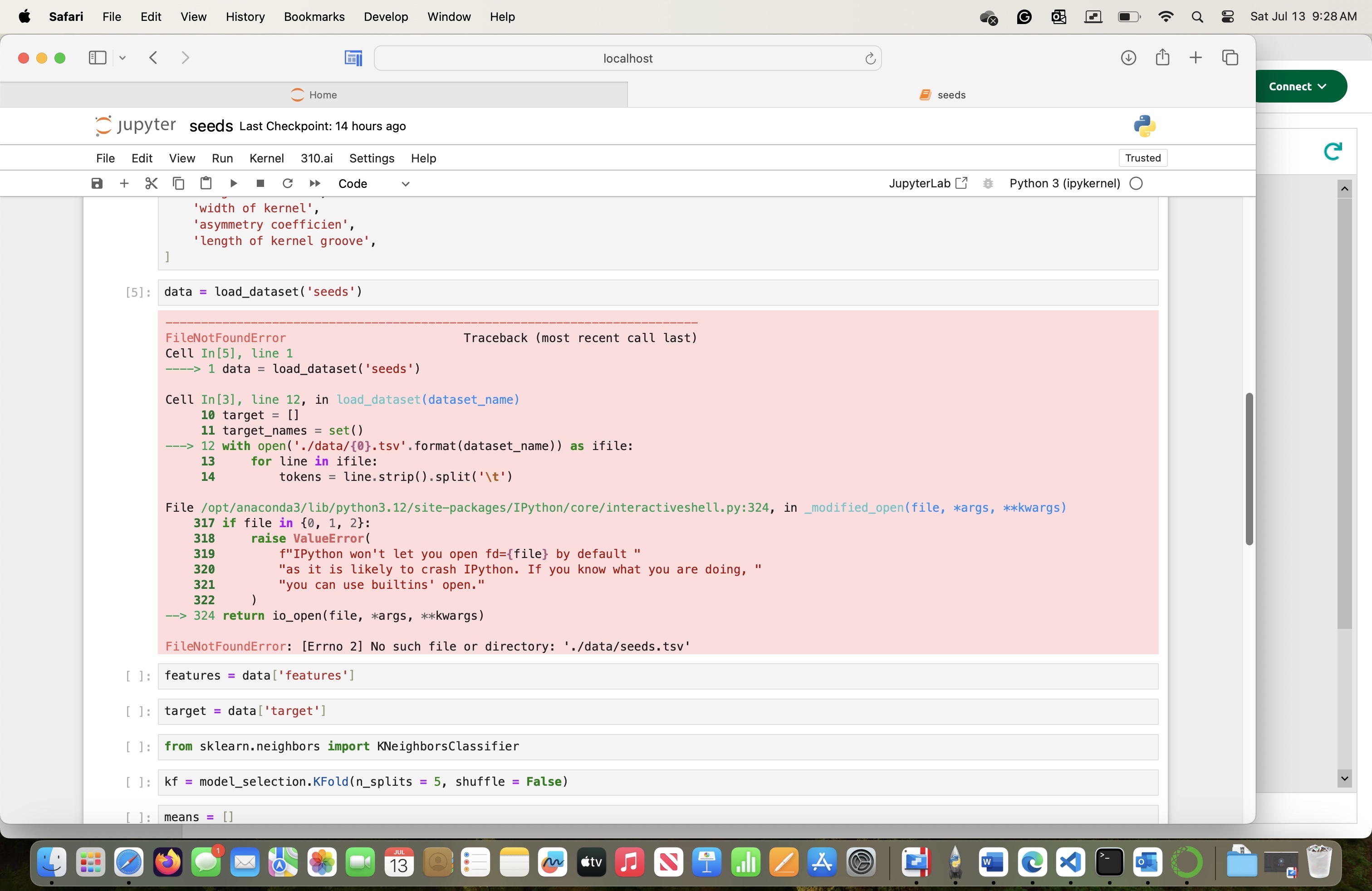Viewport: 1372px width, 891px height.
Task: Switch to the Home browser tab
Action: coord(314,94)
